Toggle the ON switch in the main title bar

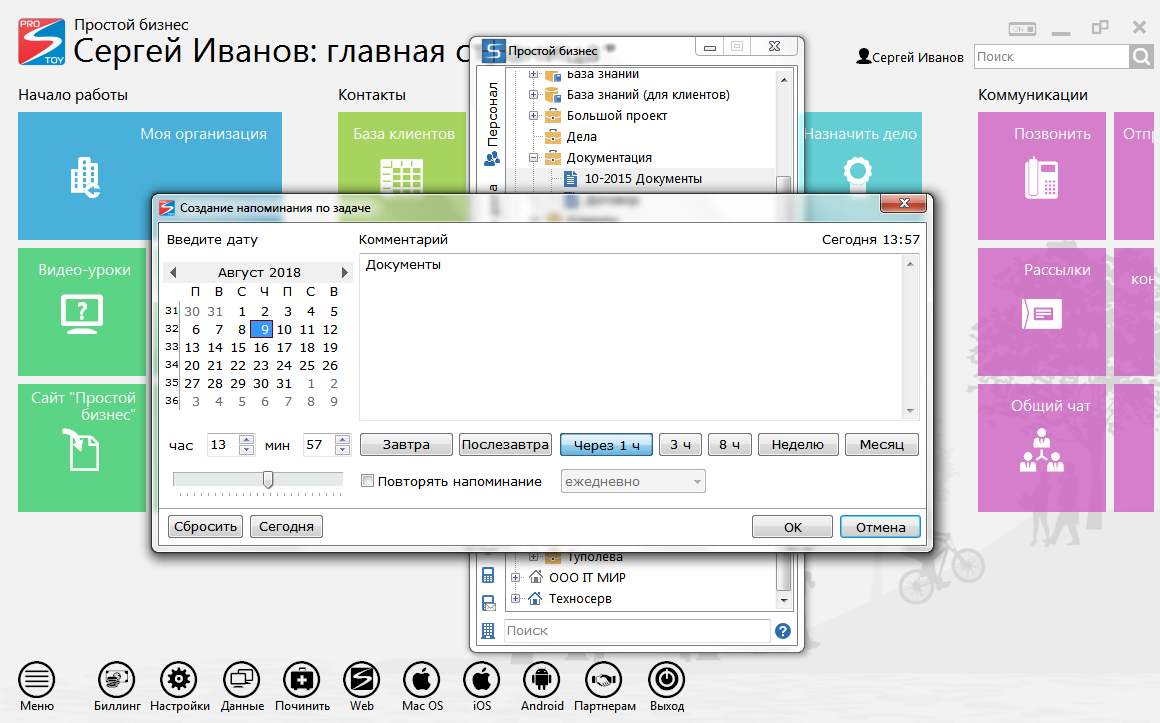coord(1022,29)
